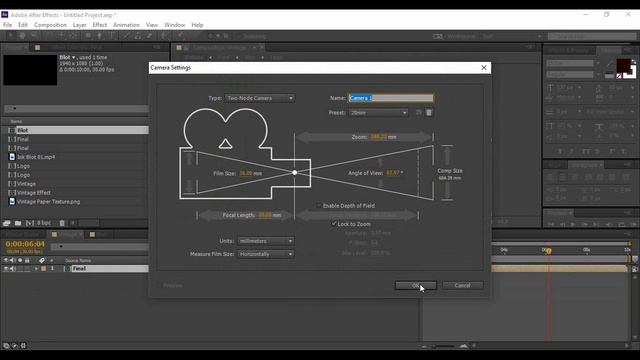Image resolution: width=640 pixels, height=360 pixels.
Task: Open the Effect menu
Action: (x=100, y=25)
